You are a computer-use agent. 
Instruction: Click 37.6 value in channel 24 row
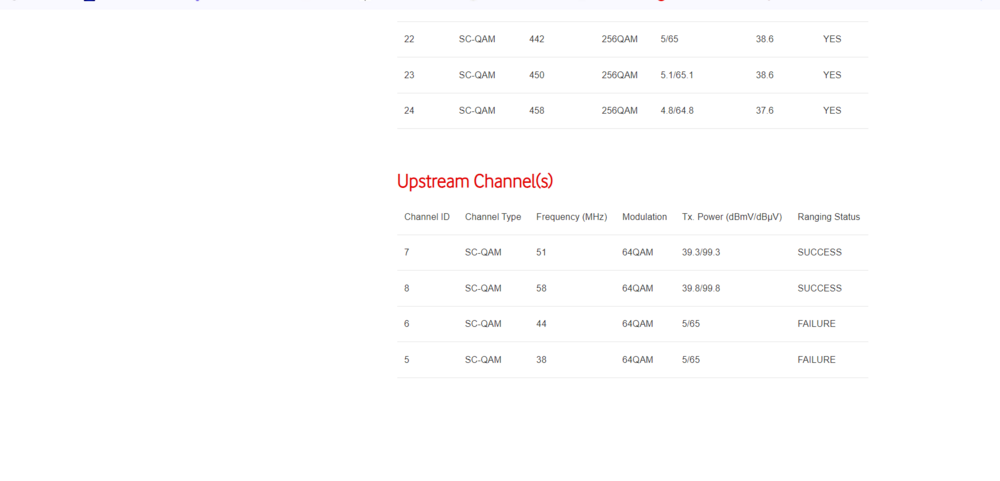(765, 110)
